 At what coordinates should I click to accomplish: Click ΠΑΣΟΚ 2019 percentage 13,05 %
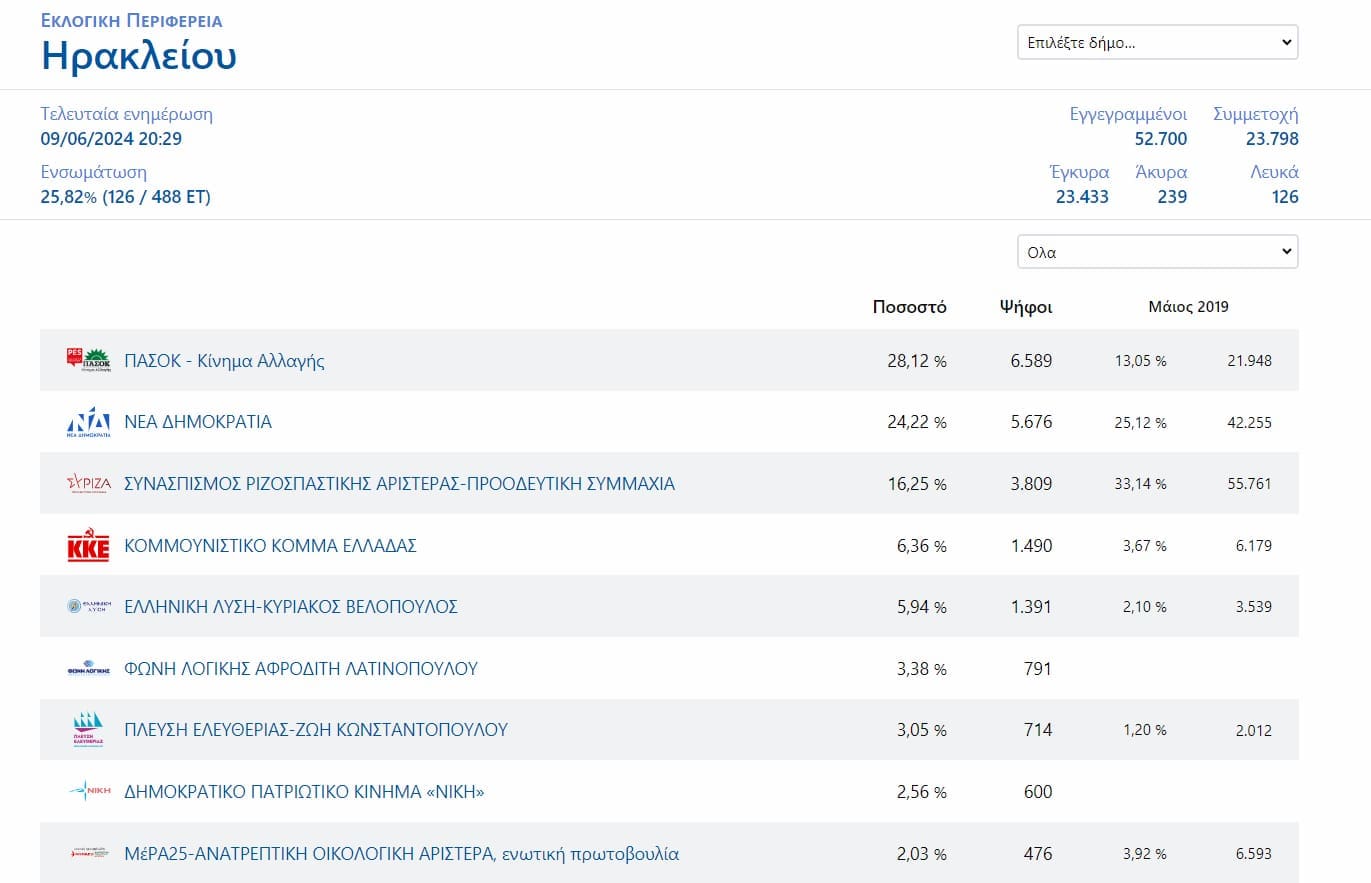tap(1141, 361)
